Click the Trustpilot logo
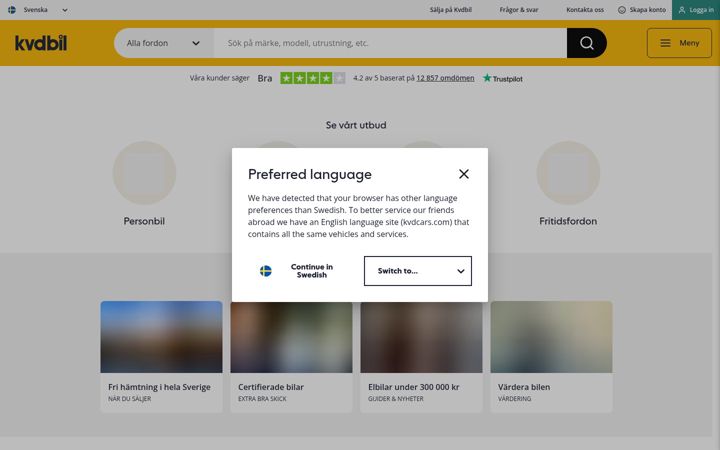 (x=502, y=79)
